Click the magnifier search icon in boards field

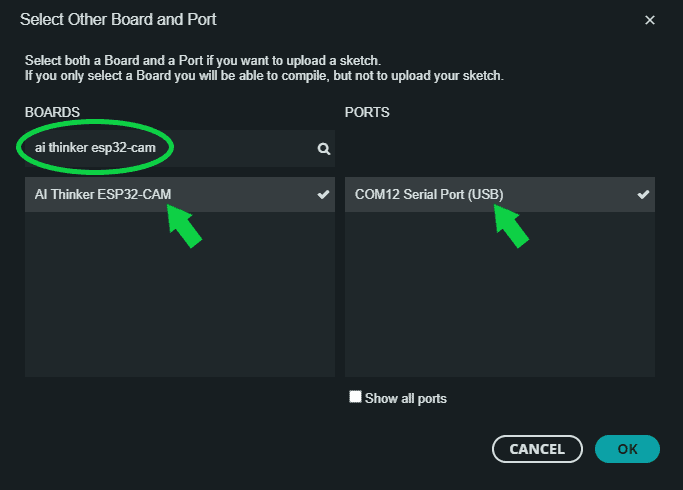point(324,149)
